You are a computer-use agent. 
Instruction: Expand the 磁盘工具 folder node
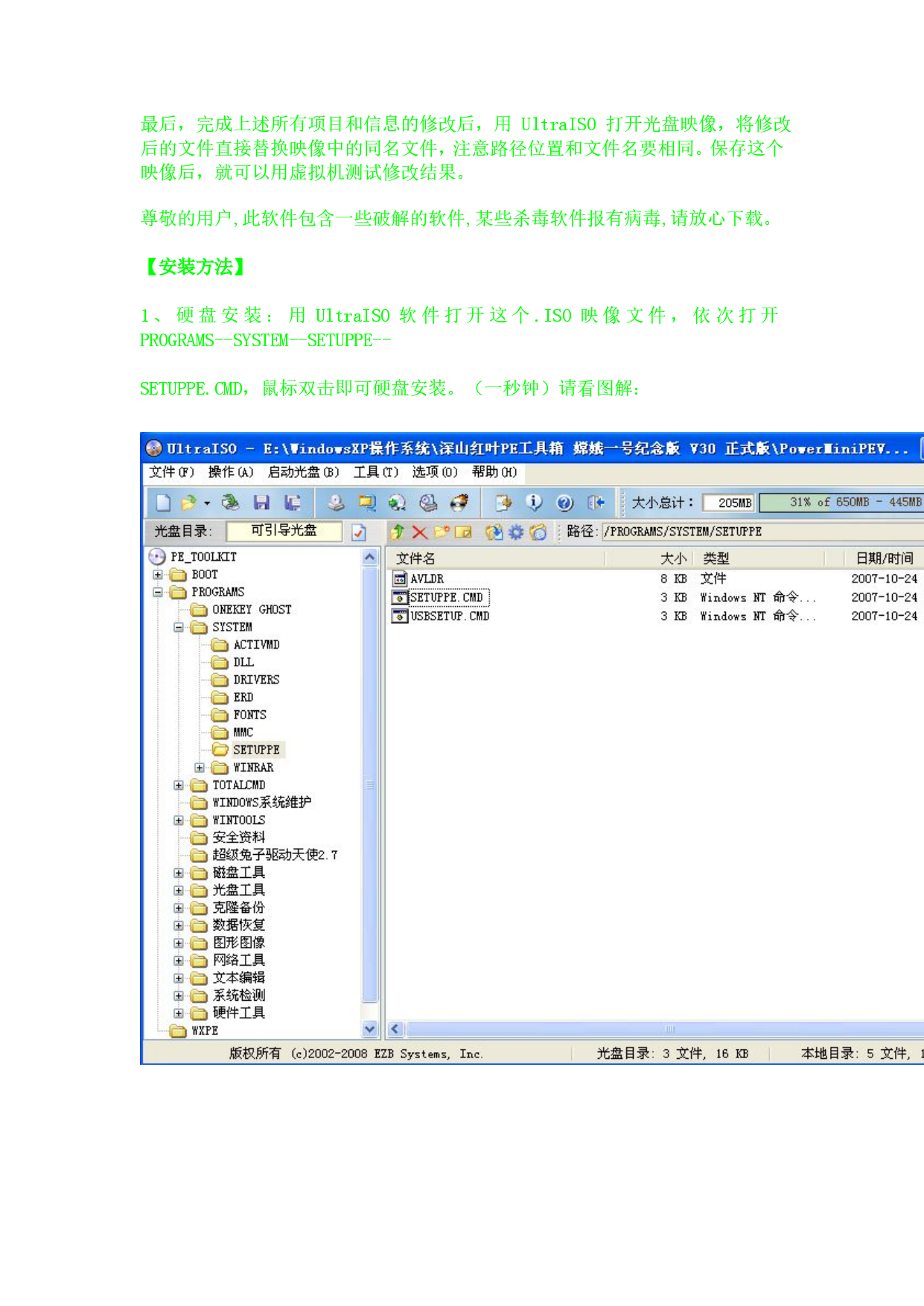(x=179, y=873)
